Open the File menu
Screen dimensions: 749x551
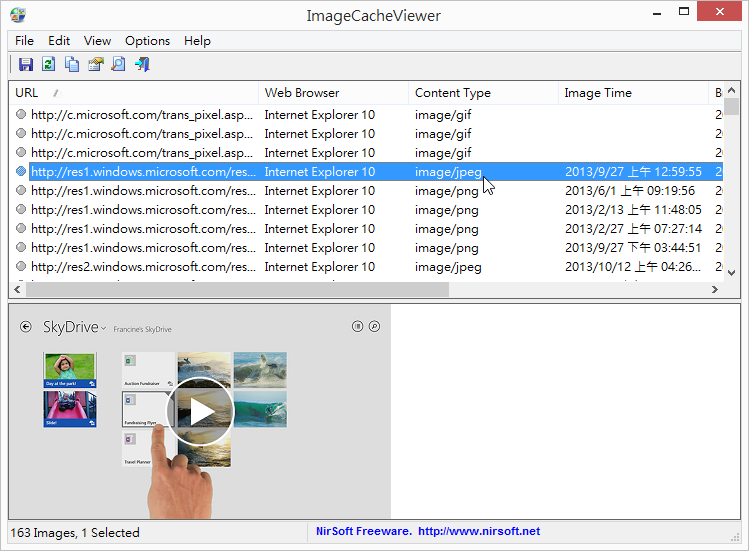point(24,41)
